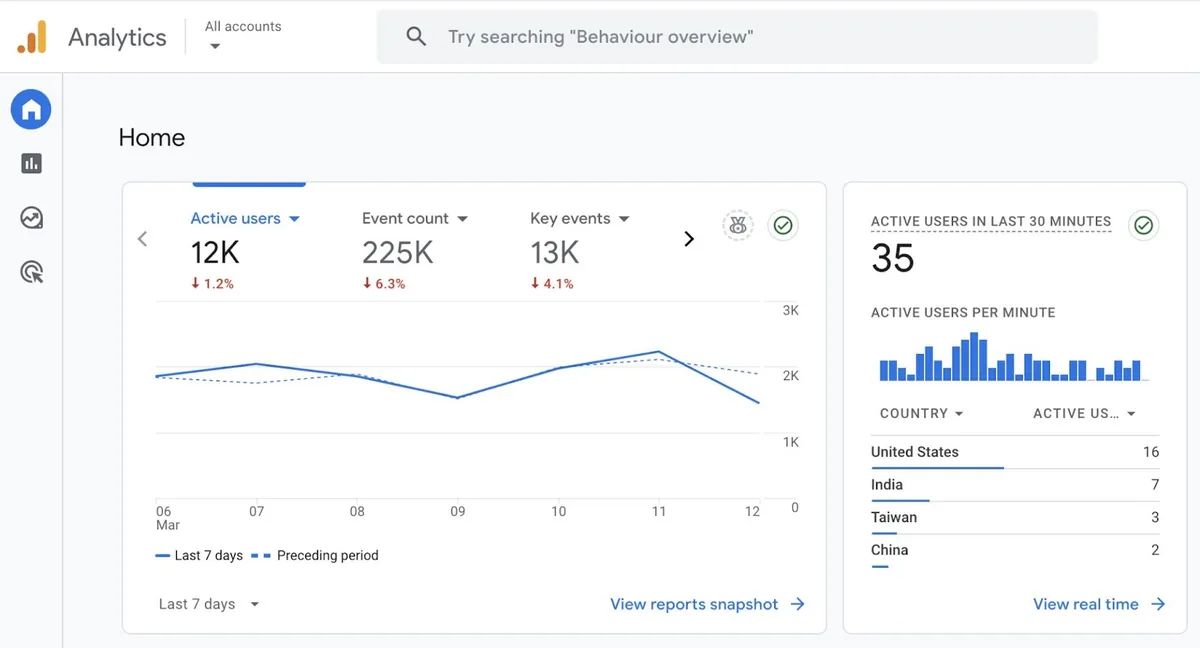Click the 4.1% decrease indicator
Viewport: 1200px width, 648px height.
tap(552, 284)
